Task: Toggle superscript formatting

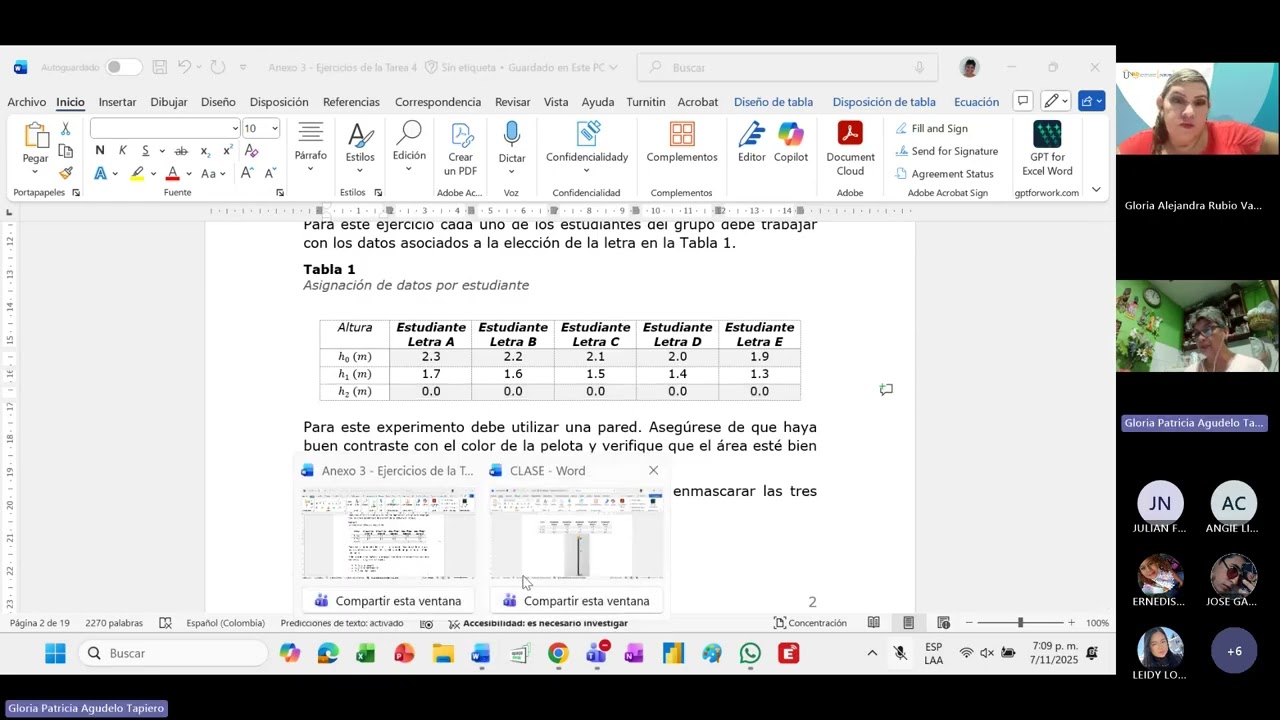Action: [x=228, y=151]
